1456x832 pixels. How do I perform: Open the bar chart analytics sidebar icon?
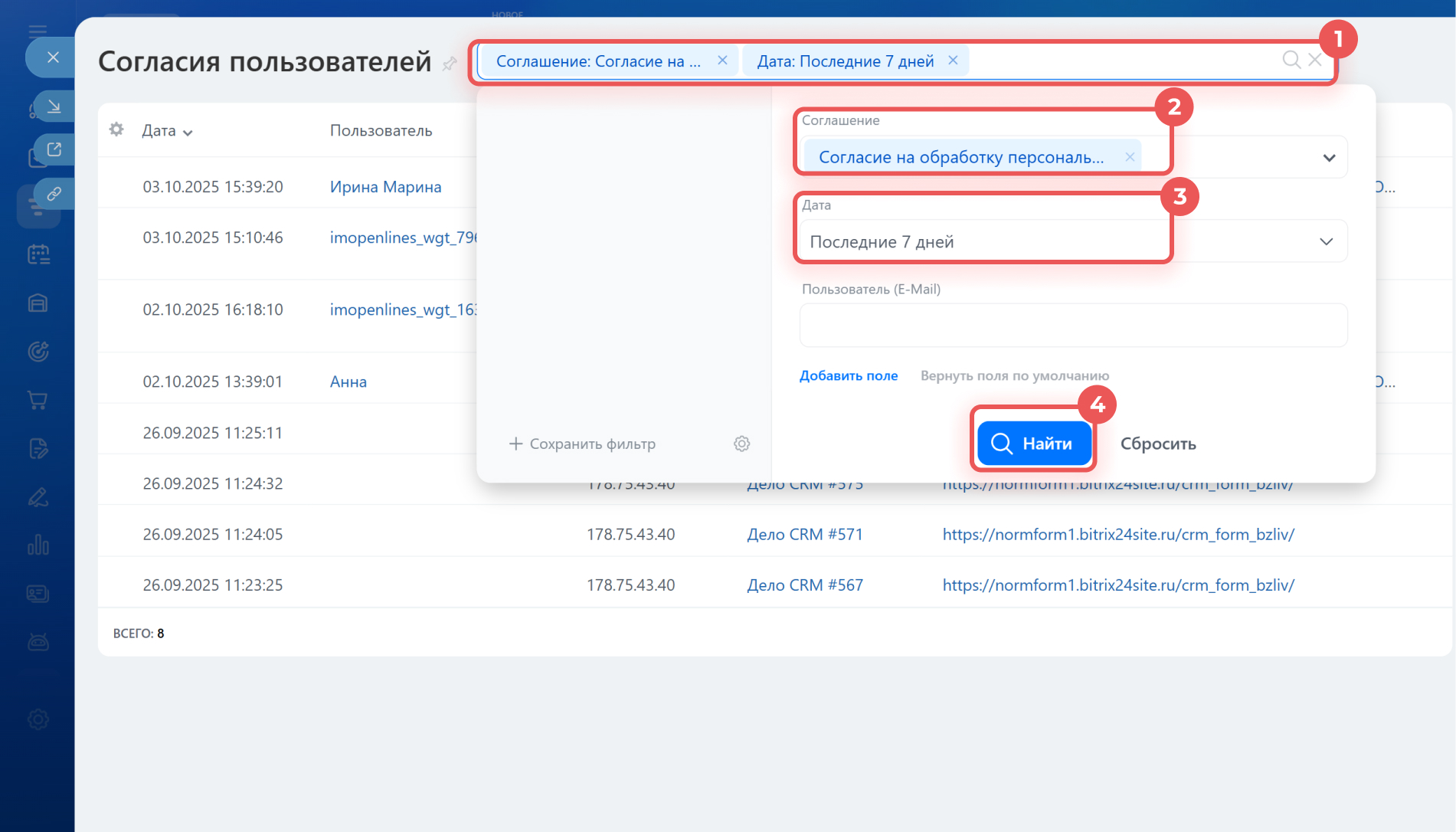click(x=38, y=545)
